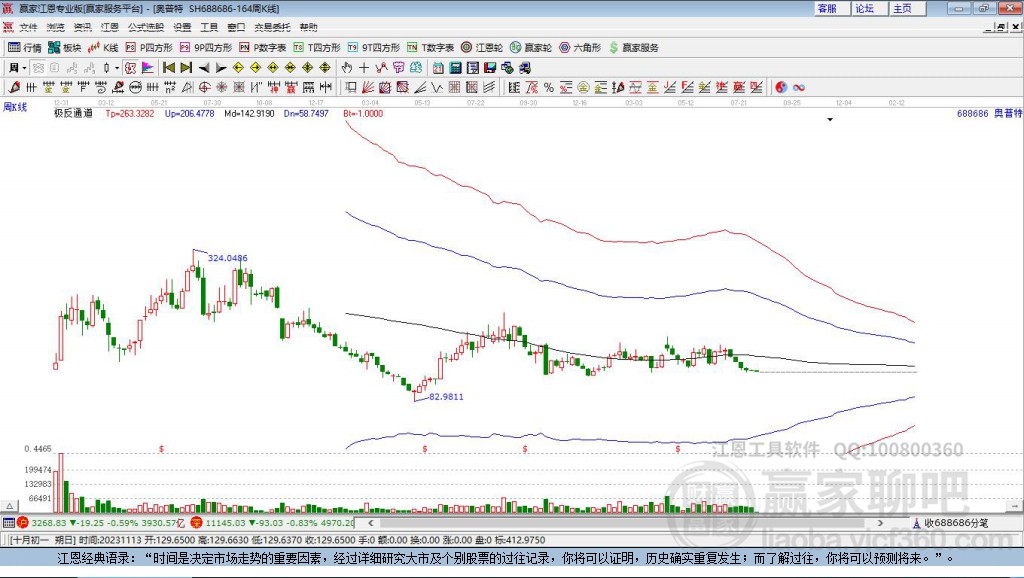Screen dimensions: 1024x578
Task: Open 赢家服务 service with dollar icon
Action: coord(633,48)
